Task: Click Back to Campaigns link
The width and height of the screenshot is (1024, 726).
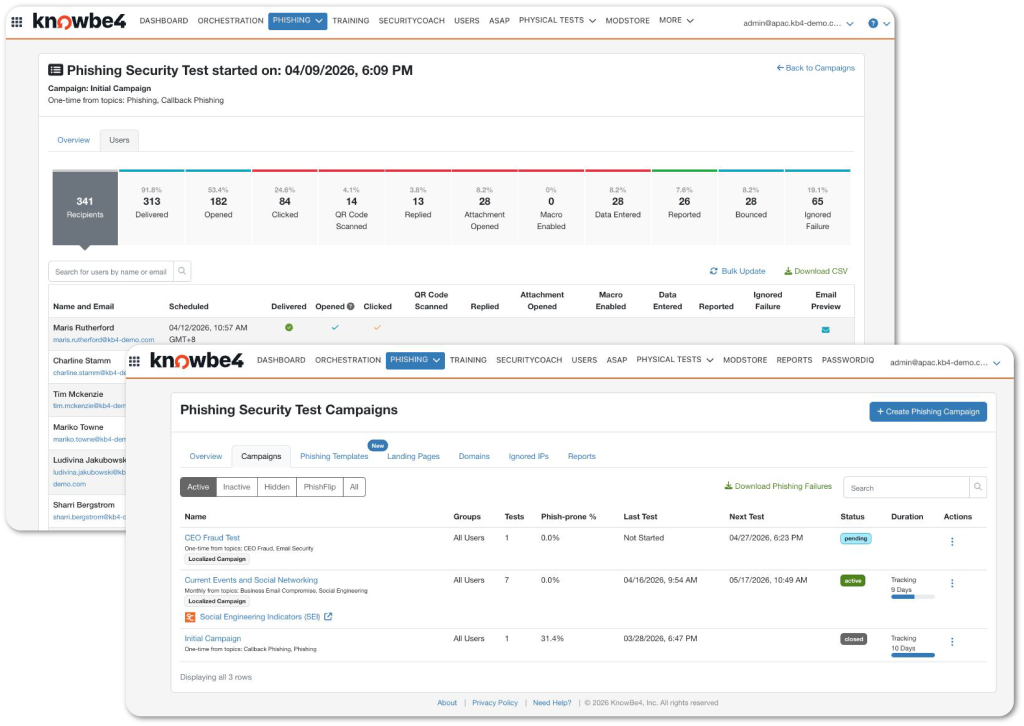Action: point(816,68)
